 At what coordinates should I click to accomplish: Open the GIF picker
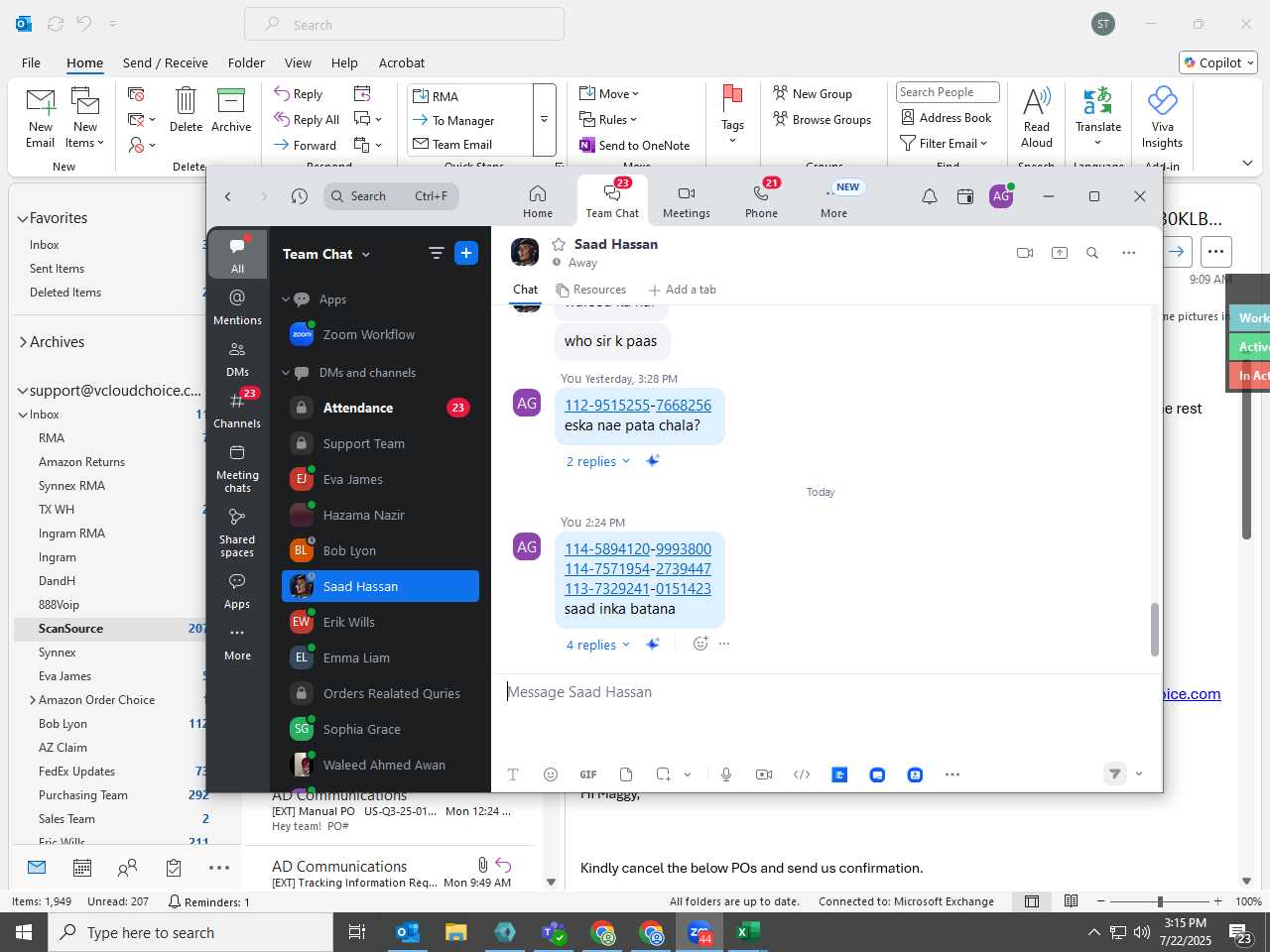pyautogui.click(x=588, y=774)
